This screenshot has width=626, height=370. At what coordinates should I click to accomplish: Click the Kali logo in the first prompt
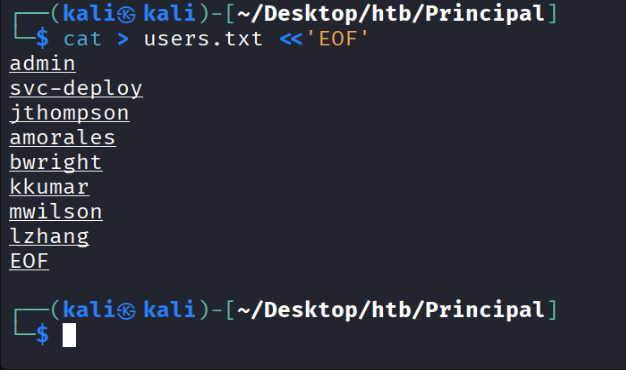pos(126,15)
